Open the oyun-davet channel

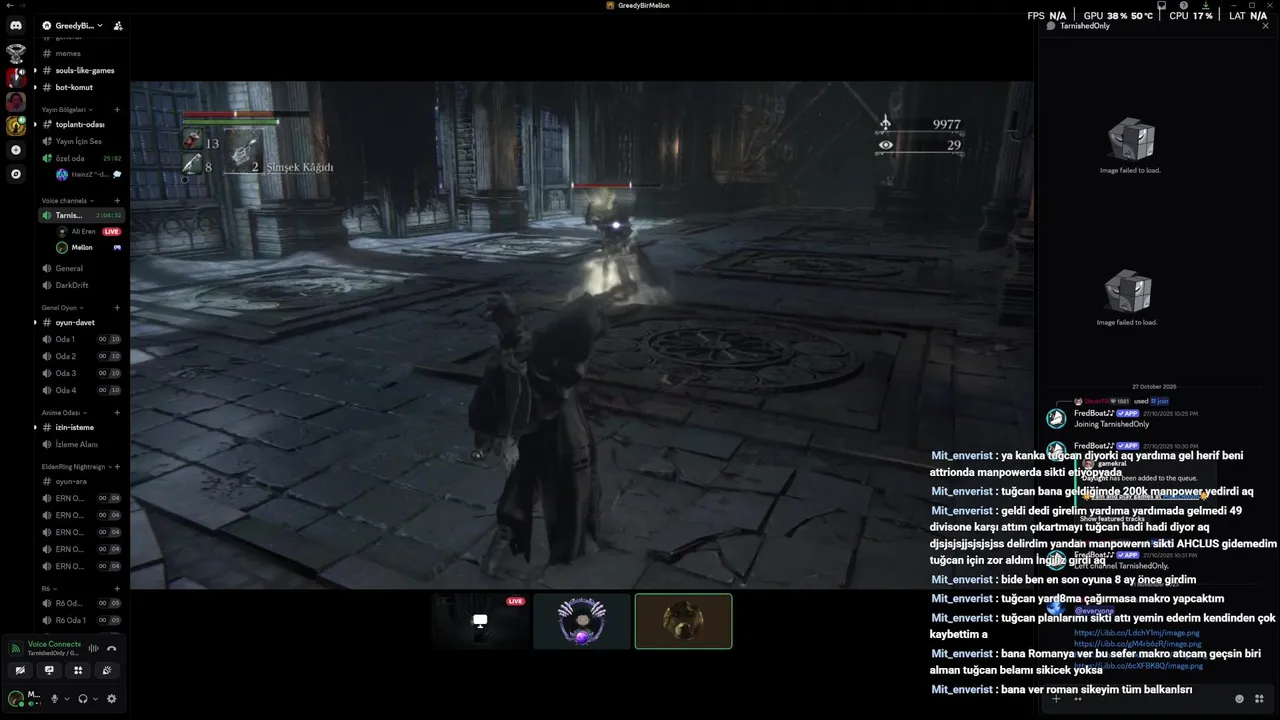[80, 322]
